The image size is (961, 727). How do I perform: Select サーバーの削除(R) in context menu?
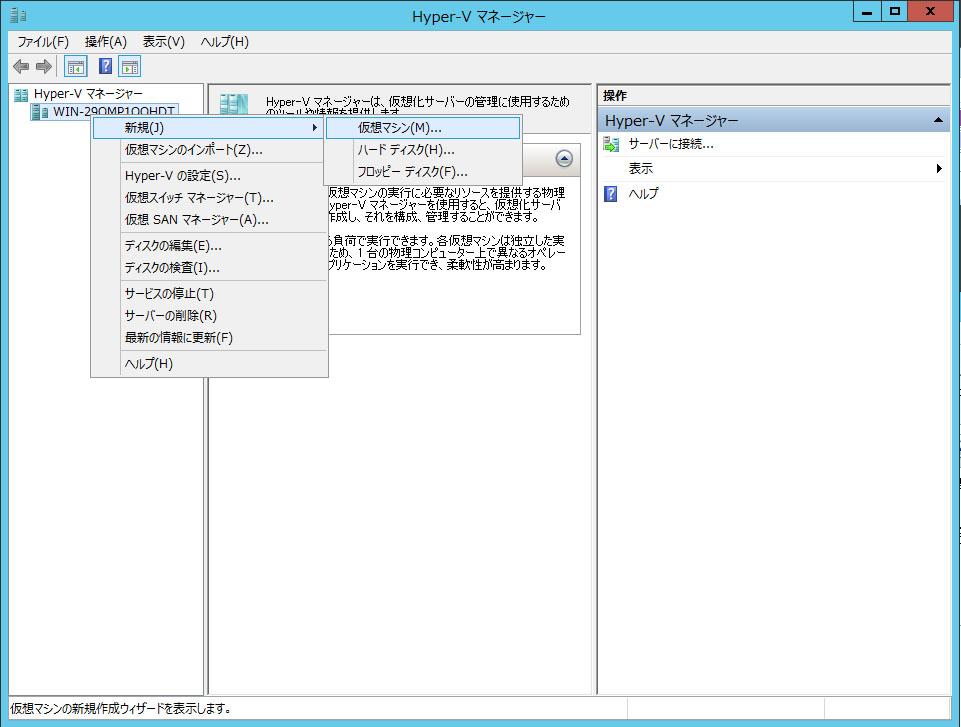[x=209, y=316]
